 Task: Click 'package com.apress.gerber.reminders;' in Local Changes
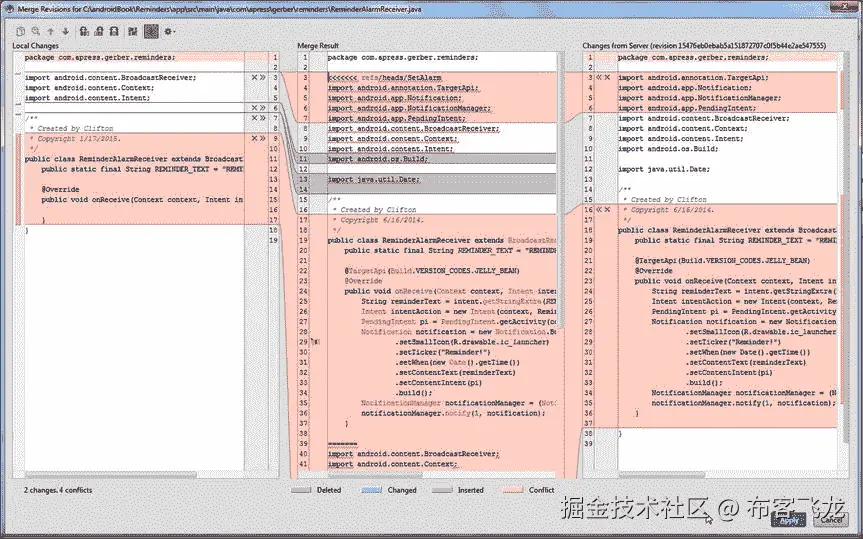[x=100, y=57]
